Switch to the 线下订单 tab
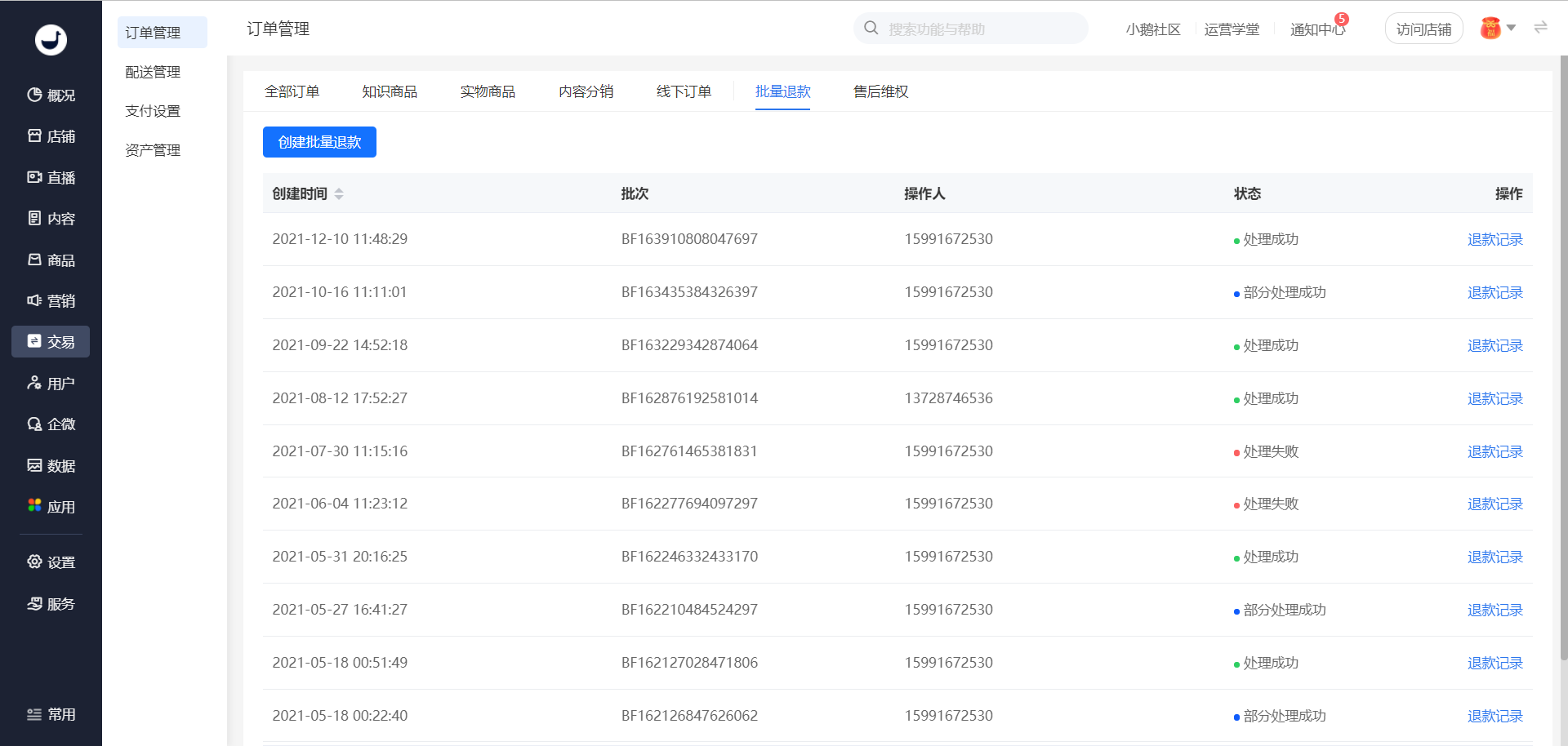The width and height of the screenshot is (1568, 746). [x=684, y=91]
